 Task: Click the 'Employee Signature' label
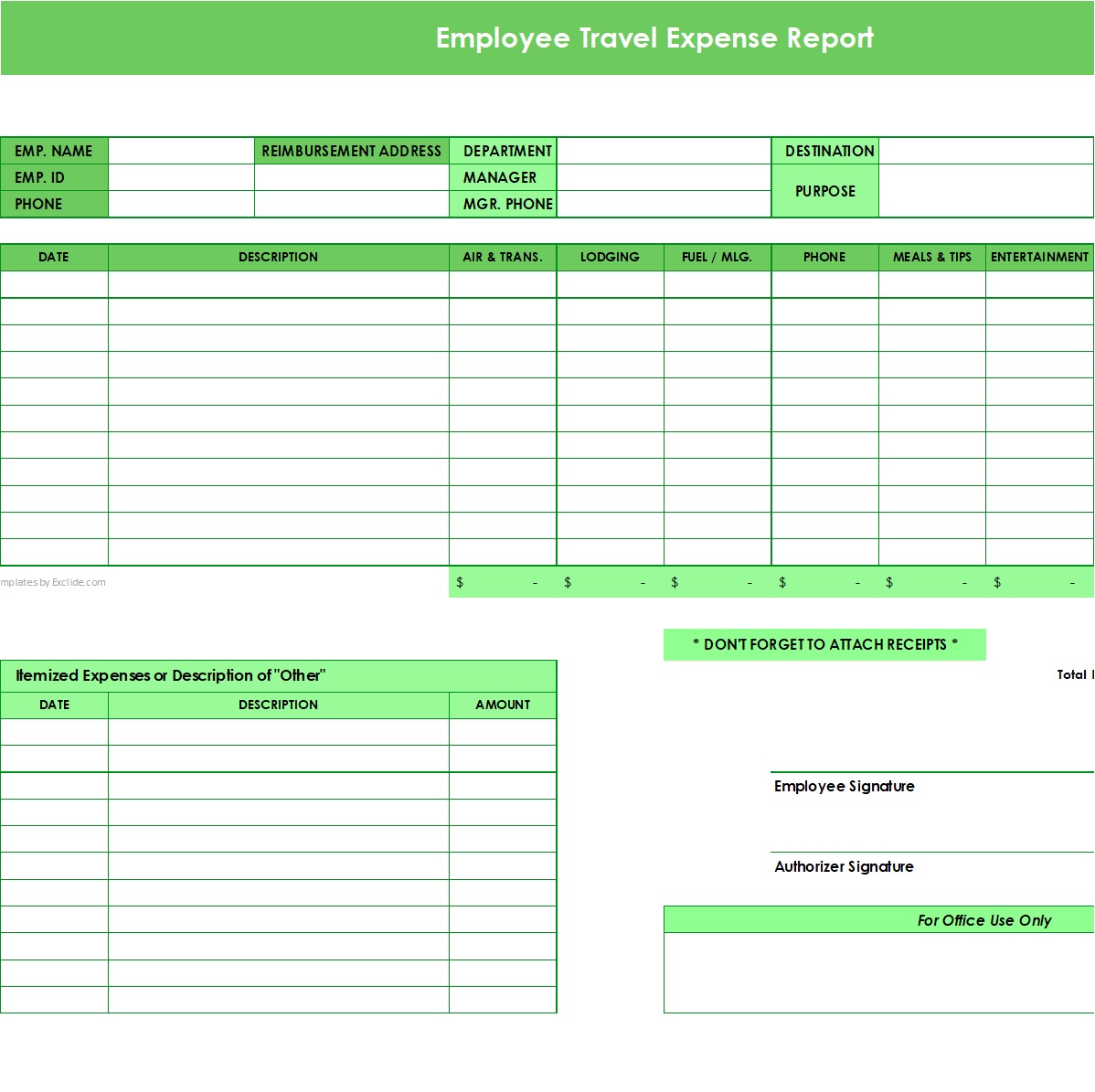click(x=845, y=786)
